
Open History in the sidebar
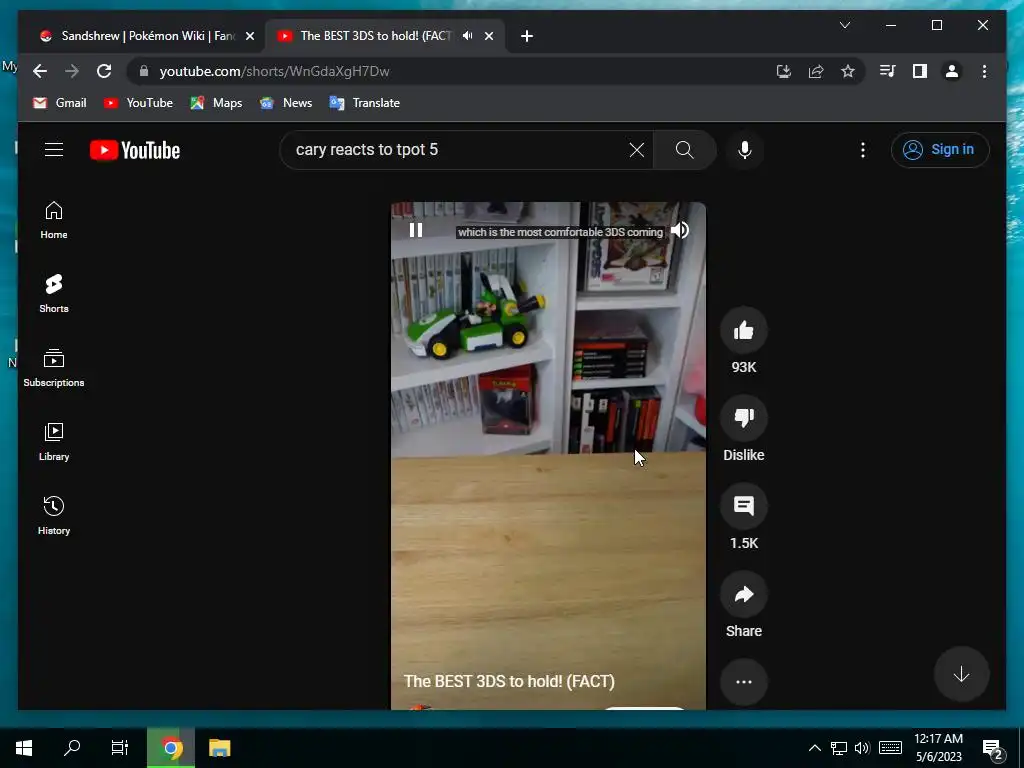(54, 516)
